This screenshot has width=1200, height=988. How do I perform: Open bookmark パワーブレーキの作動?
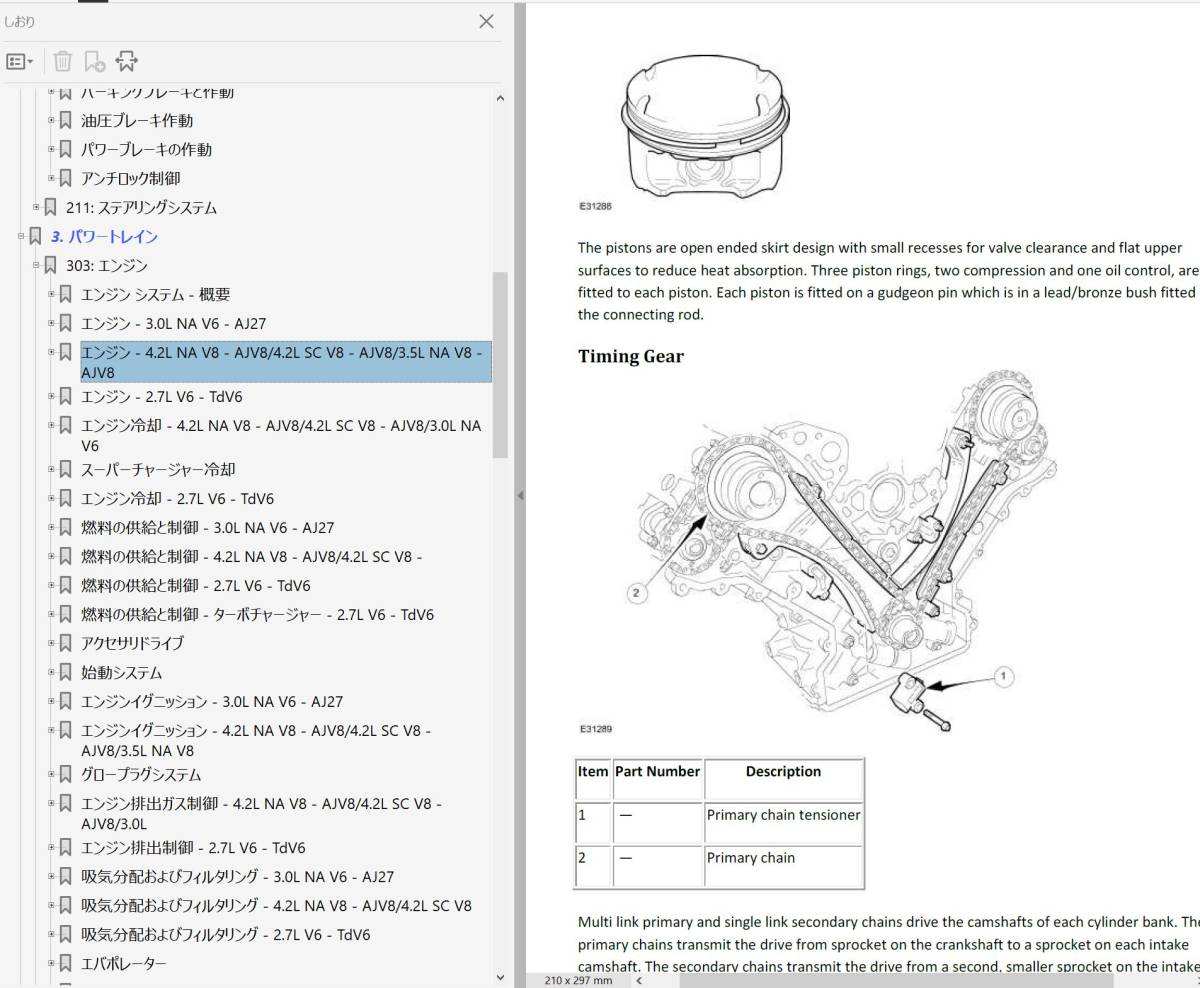146,150
